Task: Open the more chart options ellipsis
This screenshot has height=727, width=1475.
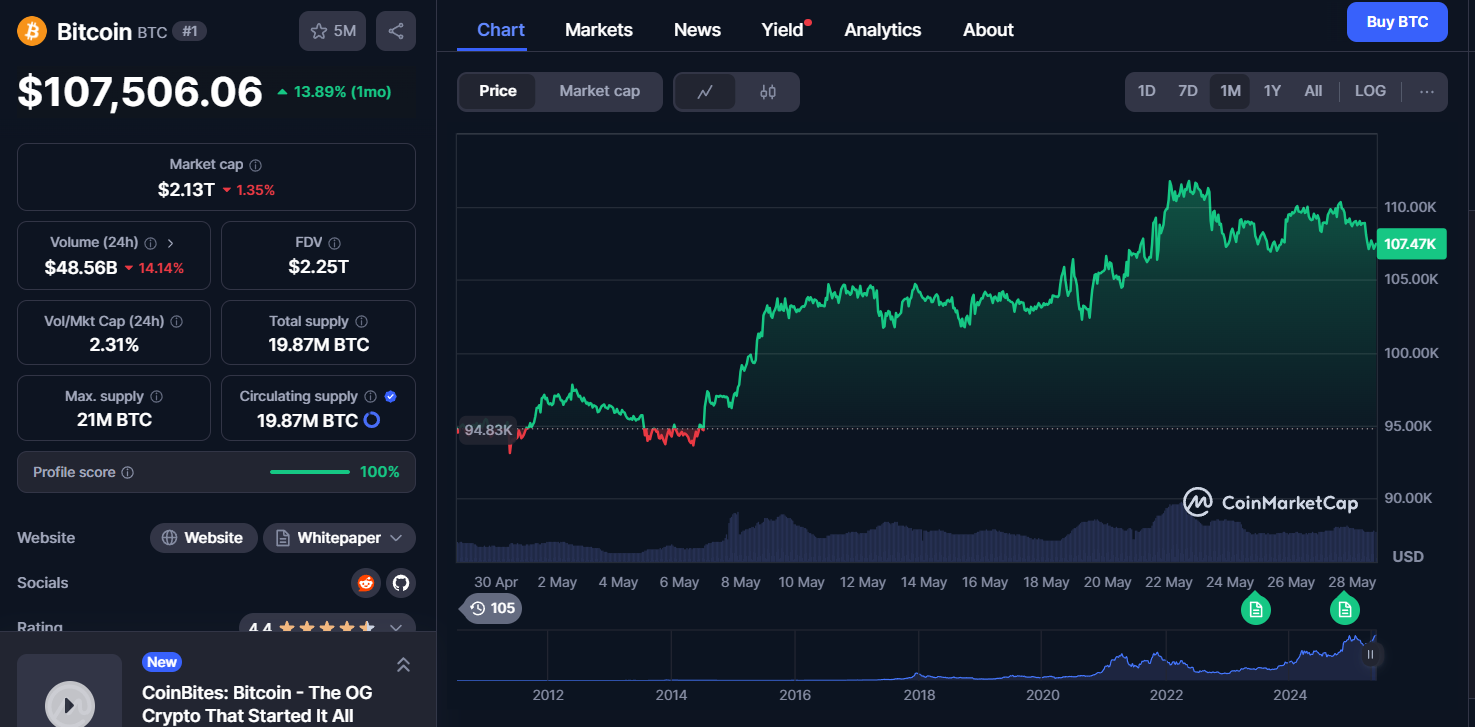Action: [x=1427, y=91]
